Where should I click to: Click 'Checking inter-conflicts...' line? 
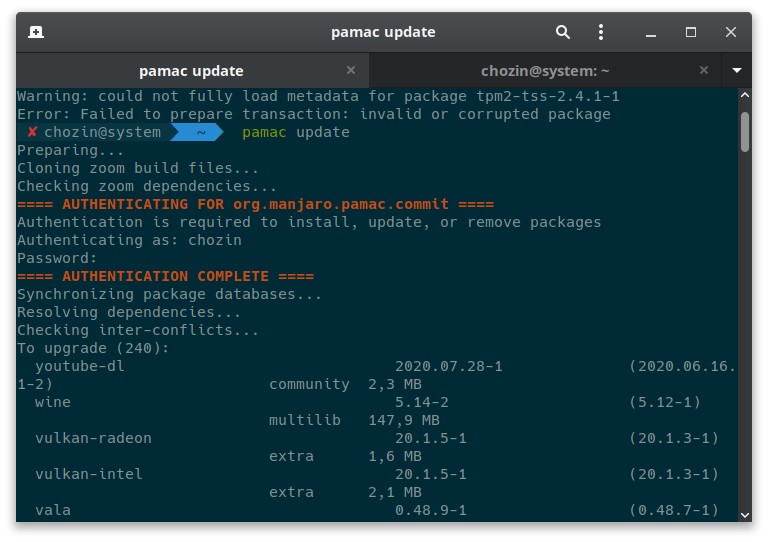click(138, 330)
